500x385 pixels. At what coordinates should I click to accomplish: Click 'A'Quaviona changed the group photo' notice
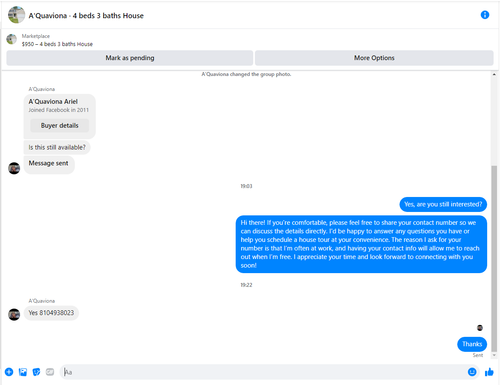tap(246, 74)
